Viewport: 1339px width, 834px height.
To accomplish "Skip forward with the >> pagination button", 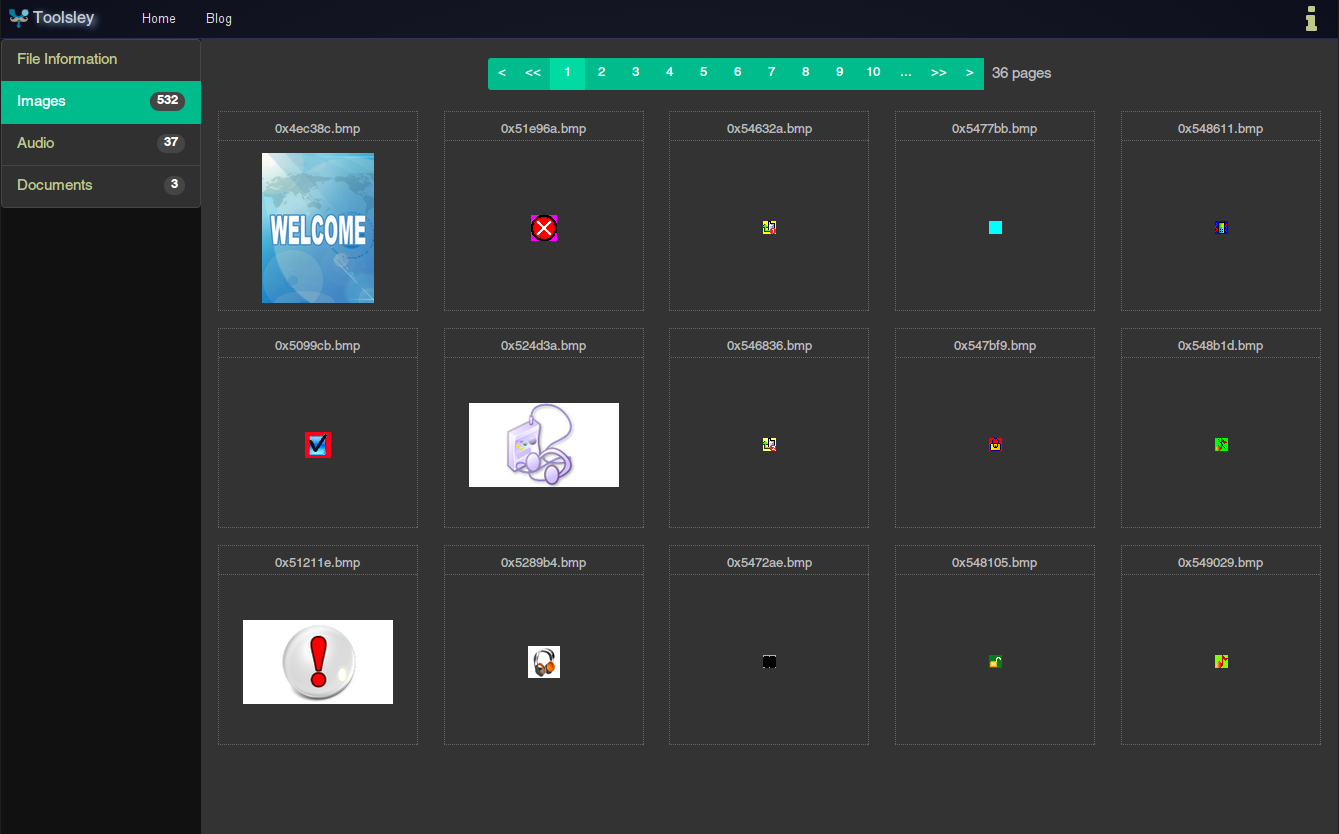I will 939,73.
